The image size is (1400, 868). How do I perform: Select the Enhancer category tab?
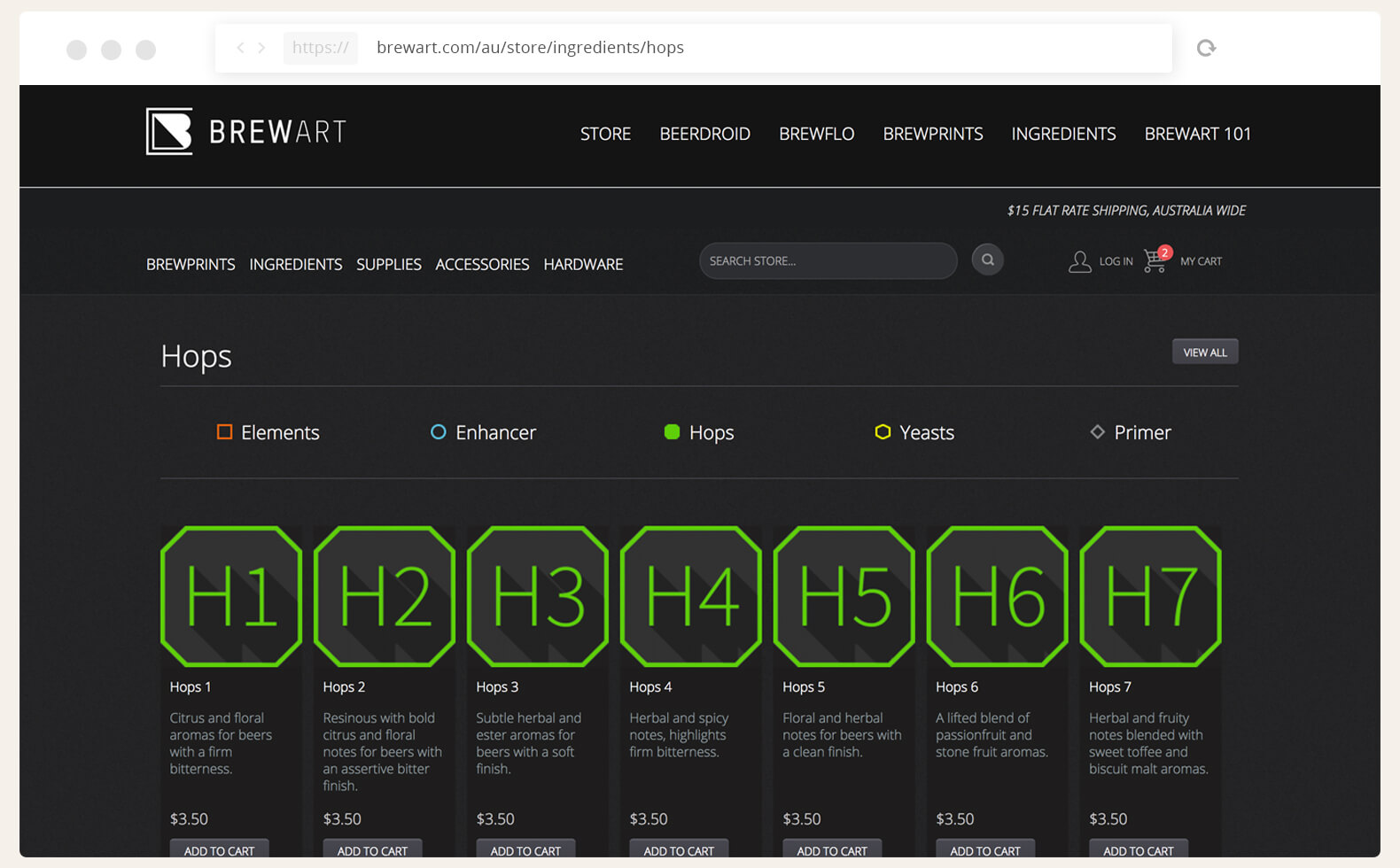[483, 432]
